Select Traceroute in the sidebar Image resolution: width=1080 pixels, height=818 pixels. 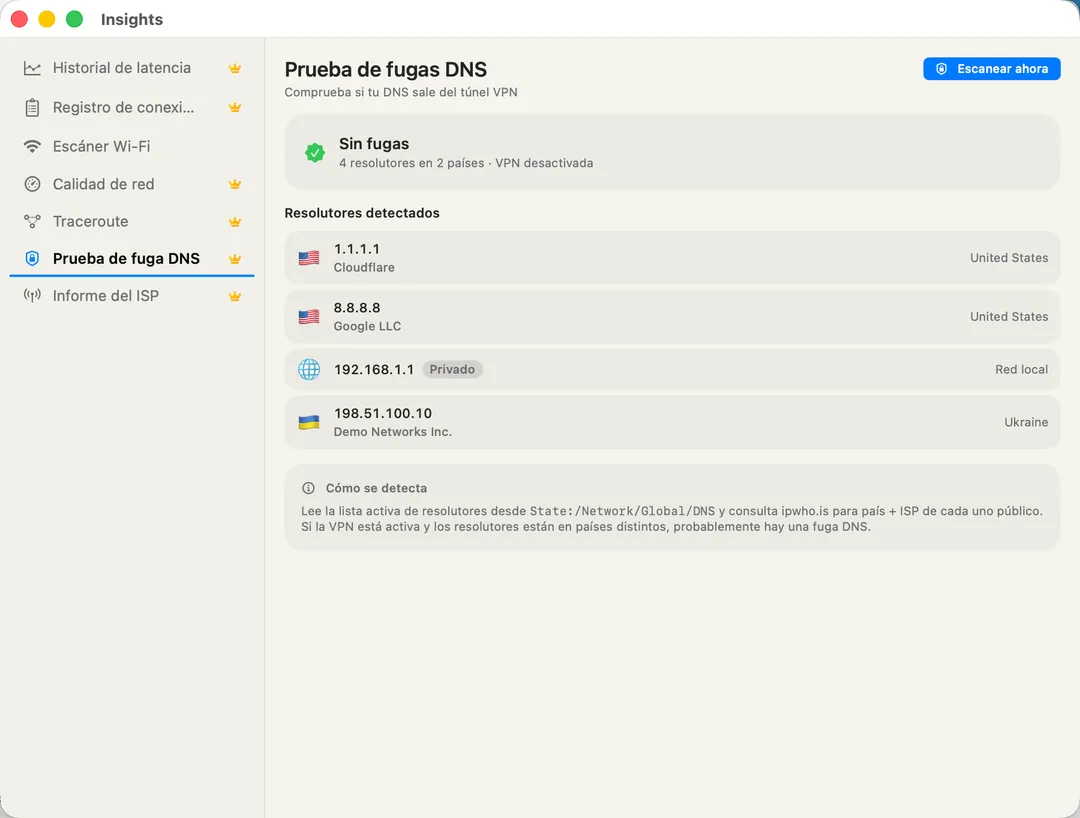tap(132, 222)
